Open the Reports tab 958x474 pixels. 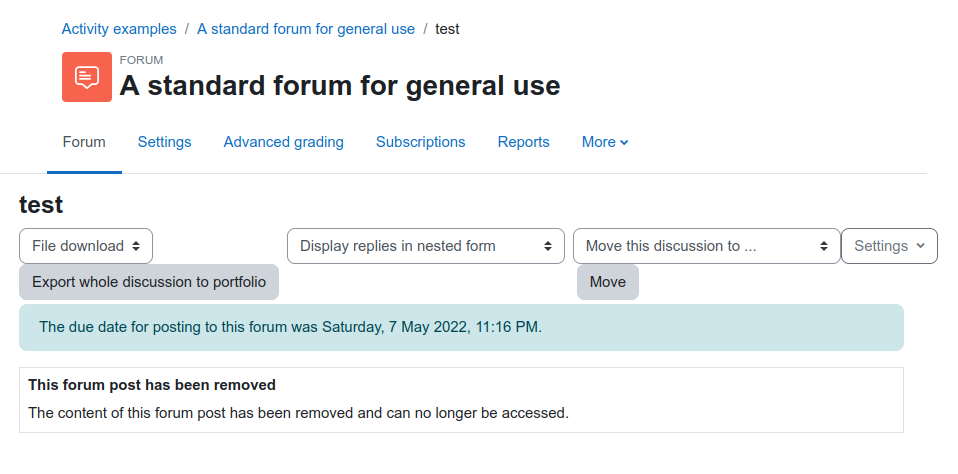[524, 142]
